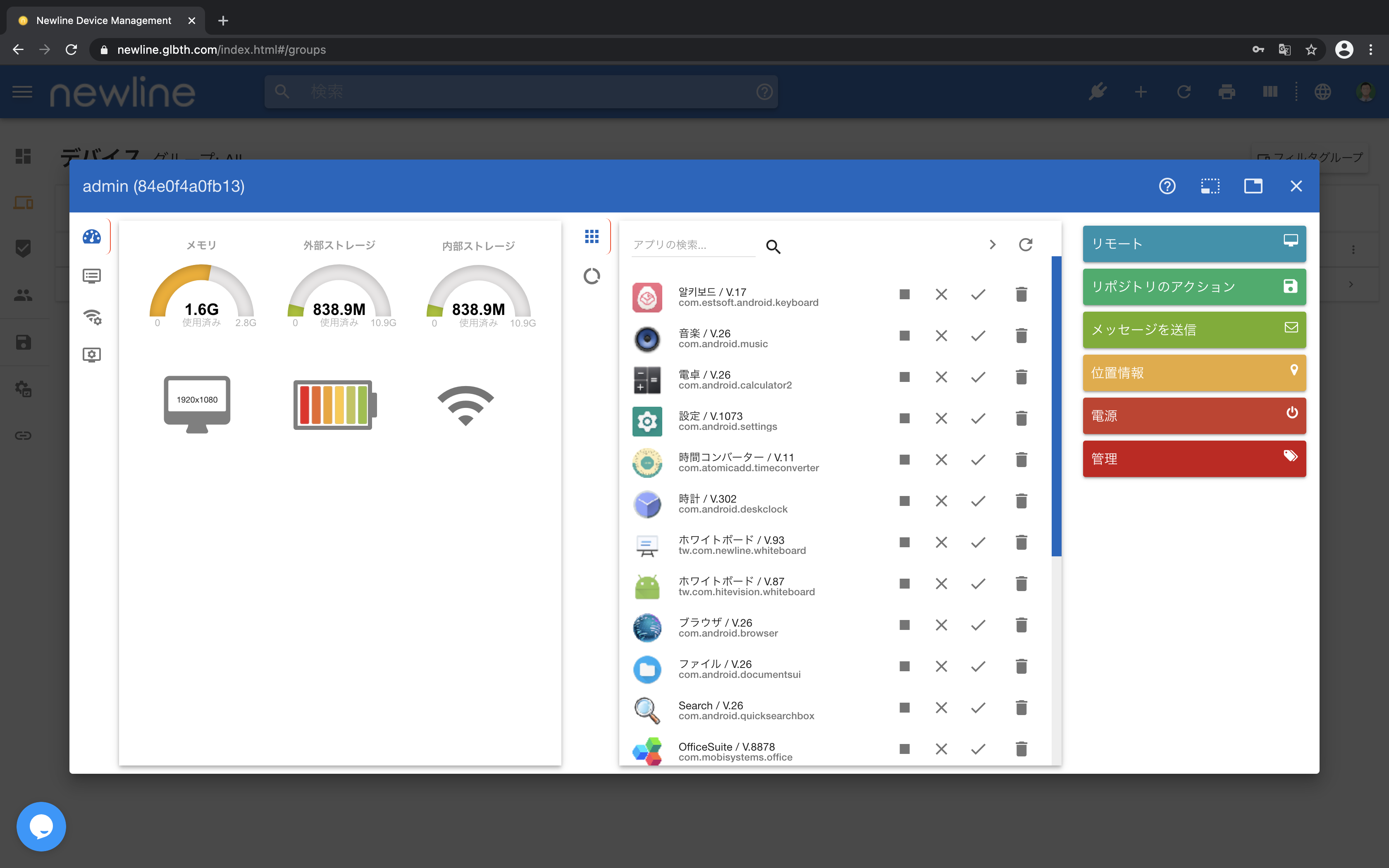Image resolution: width=1389 pixels, height=868 pixels.
Task: Click the print icon in top toolbar
Action: 1227,92
